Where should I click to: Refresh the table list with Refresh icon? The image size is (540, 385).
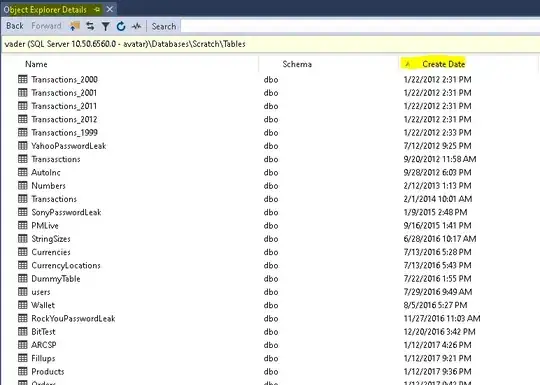pos(121,26)
